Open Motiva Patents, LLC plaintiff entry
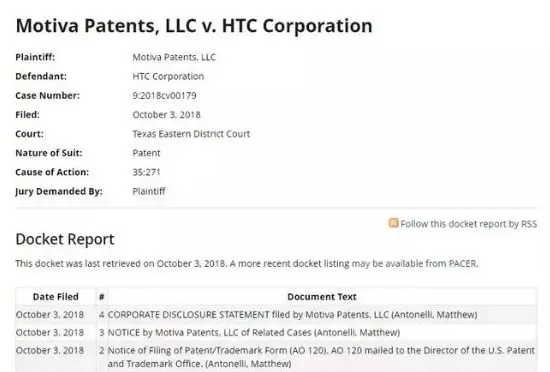 point(174,57)
